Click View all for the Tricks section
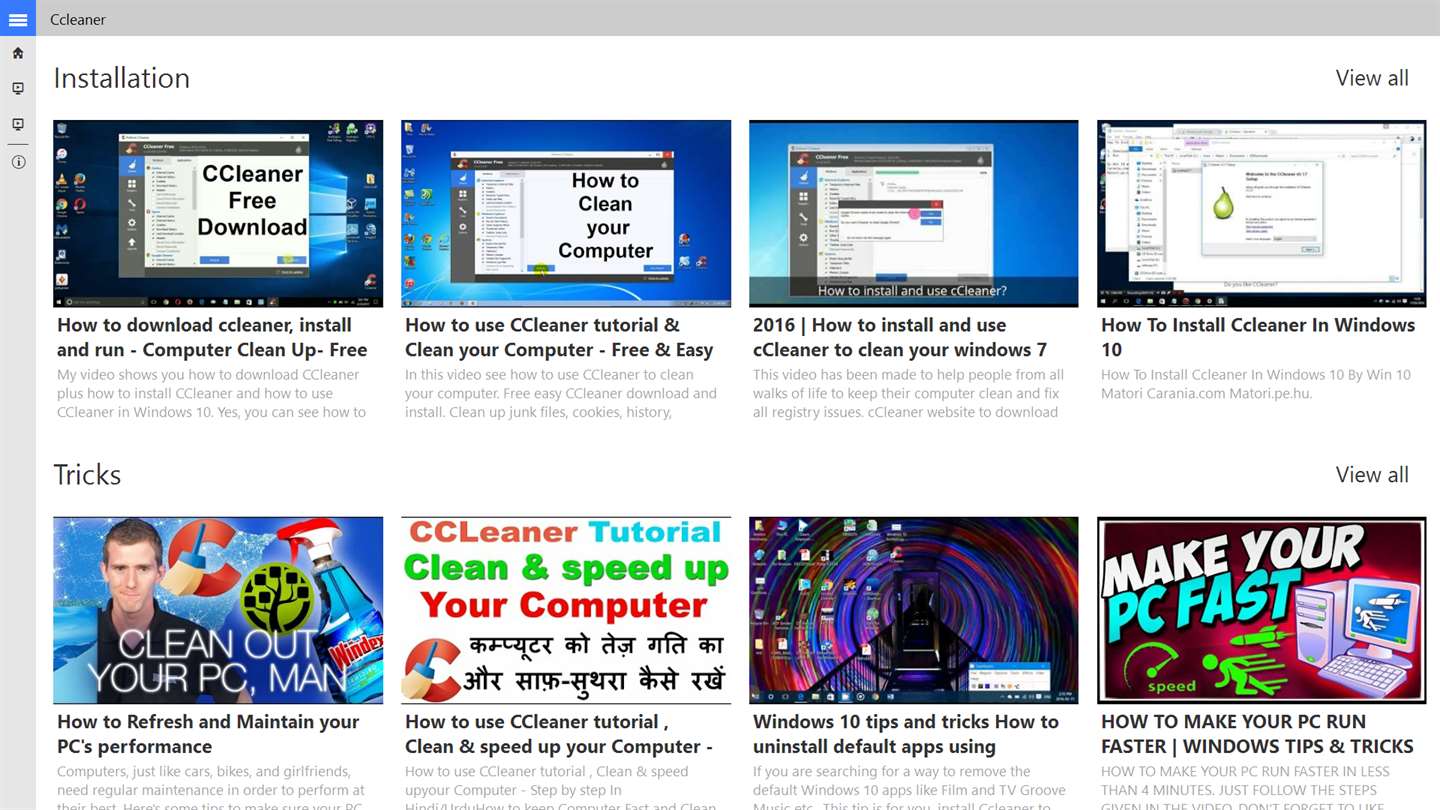Screen dimensions: 1440x810 coord(1372,475)
